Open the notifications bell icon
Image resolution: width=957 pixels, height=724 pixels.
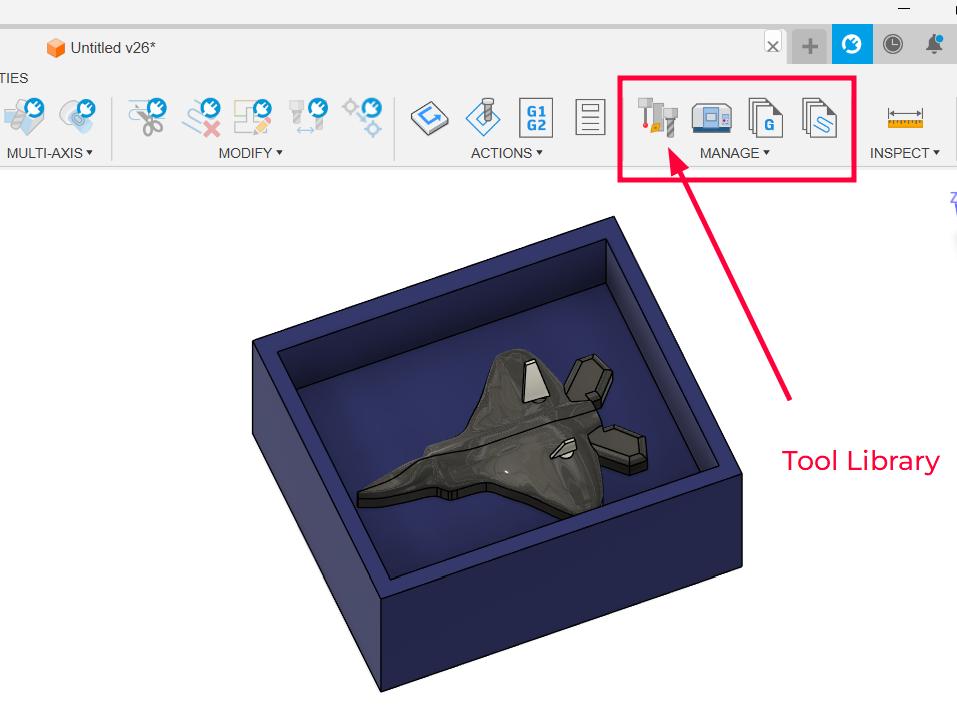934,44
